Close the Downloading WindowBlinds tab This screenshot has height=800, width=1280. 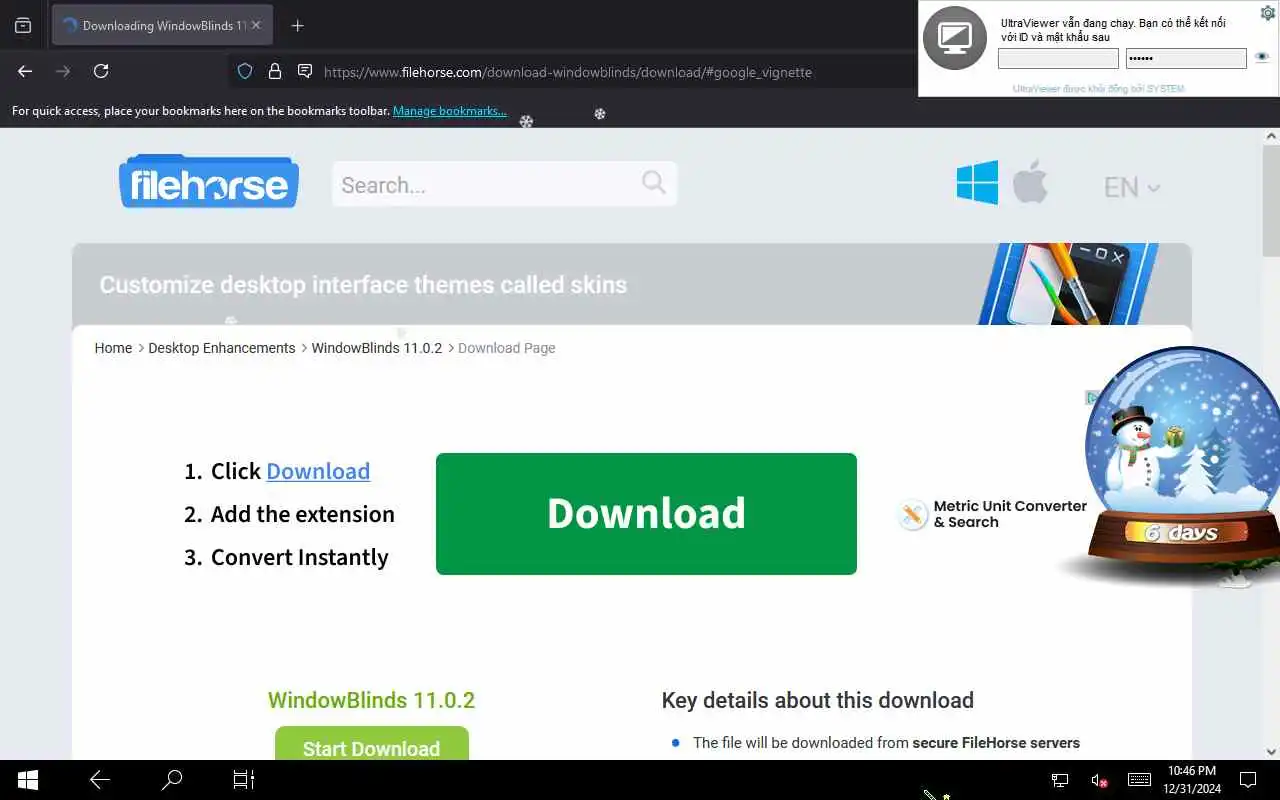pos(256,25)
